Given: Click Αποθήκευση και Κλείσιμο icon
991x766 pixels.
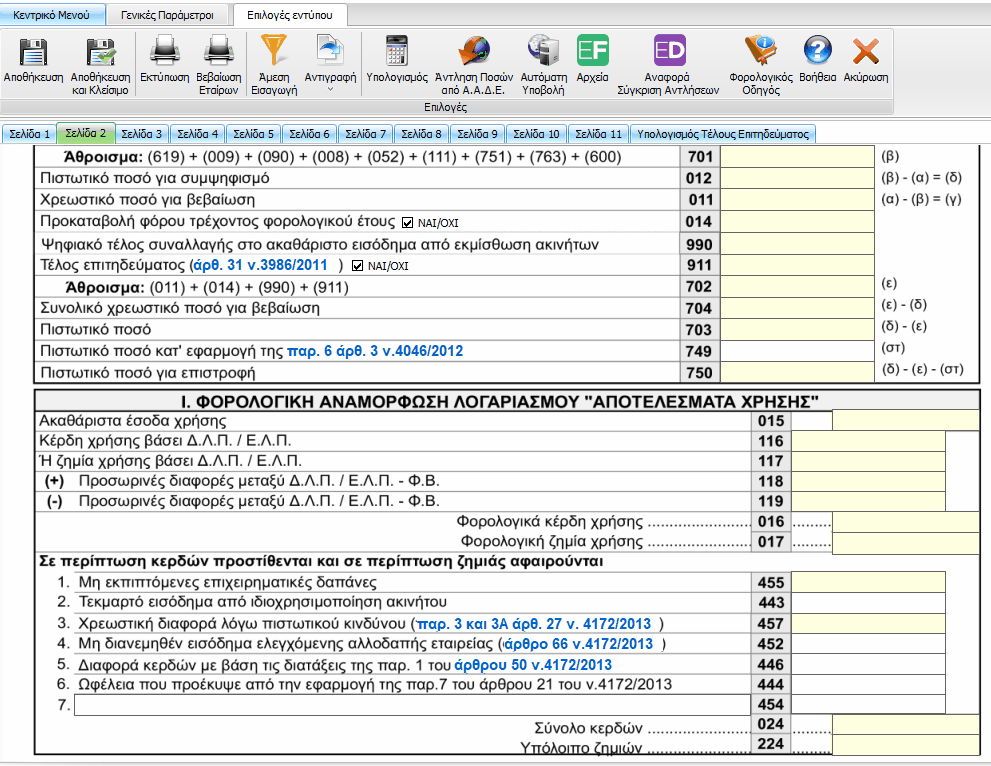Looking at the screenshot, I should [99, 52].
